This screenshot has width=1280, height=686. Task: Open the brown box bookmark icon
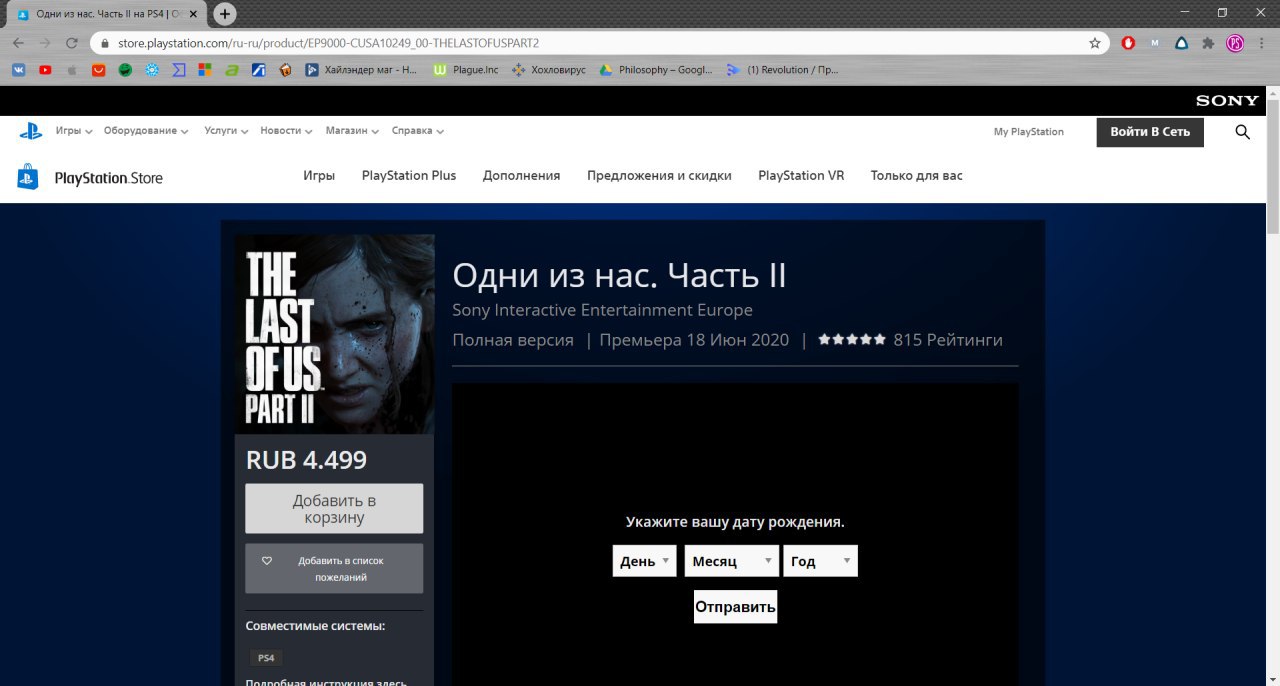[286, 70]
